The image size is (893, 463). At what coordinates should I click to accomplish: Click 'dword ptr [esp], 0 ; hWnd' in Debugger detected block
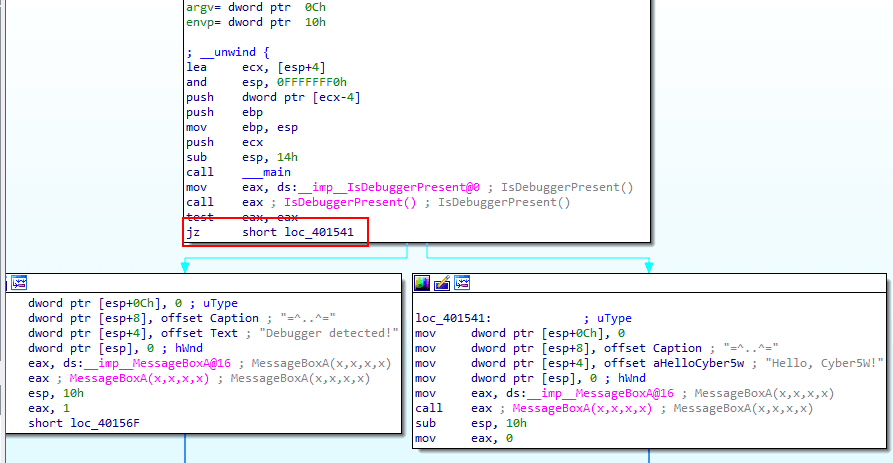tap(116, 348)
